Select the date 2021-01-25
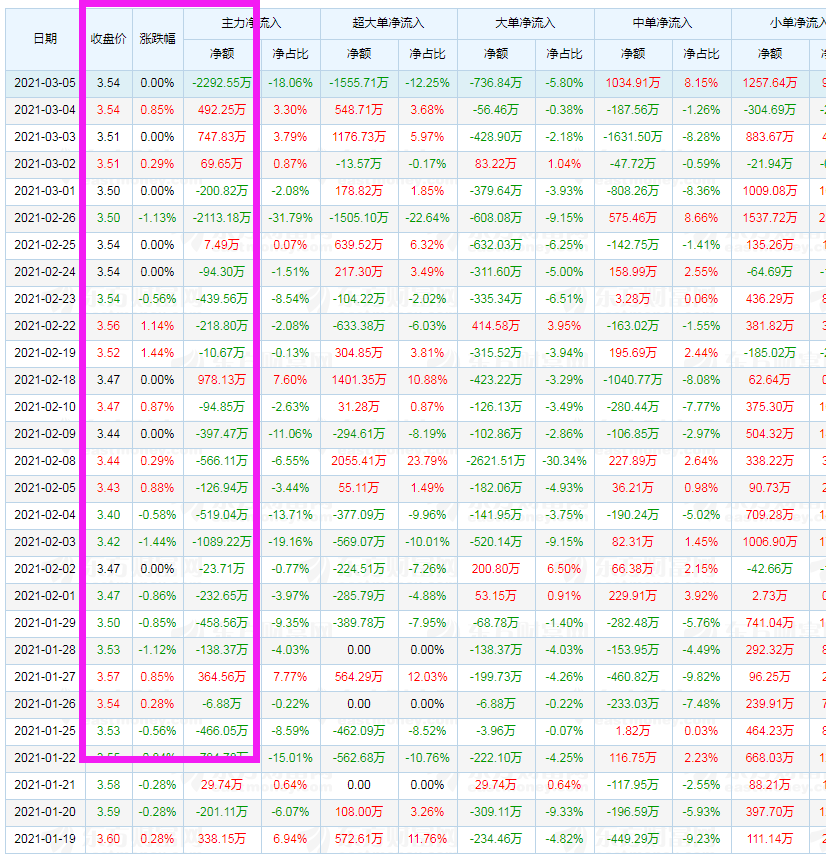 (x=45, y=731)
